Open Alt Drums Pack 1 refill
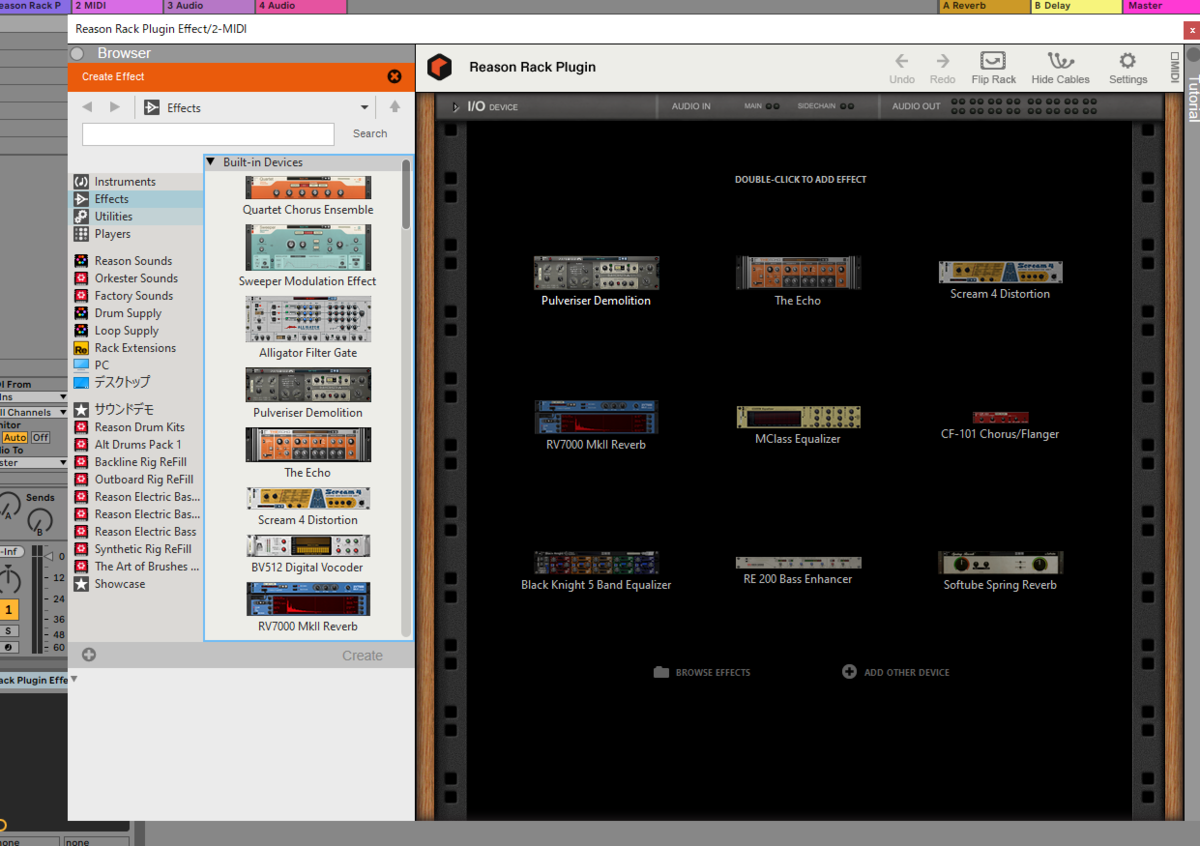 click(138, 444)
